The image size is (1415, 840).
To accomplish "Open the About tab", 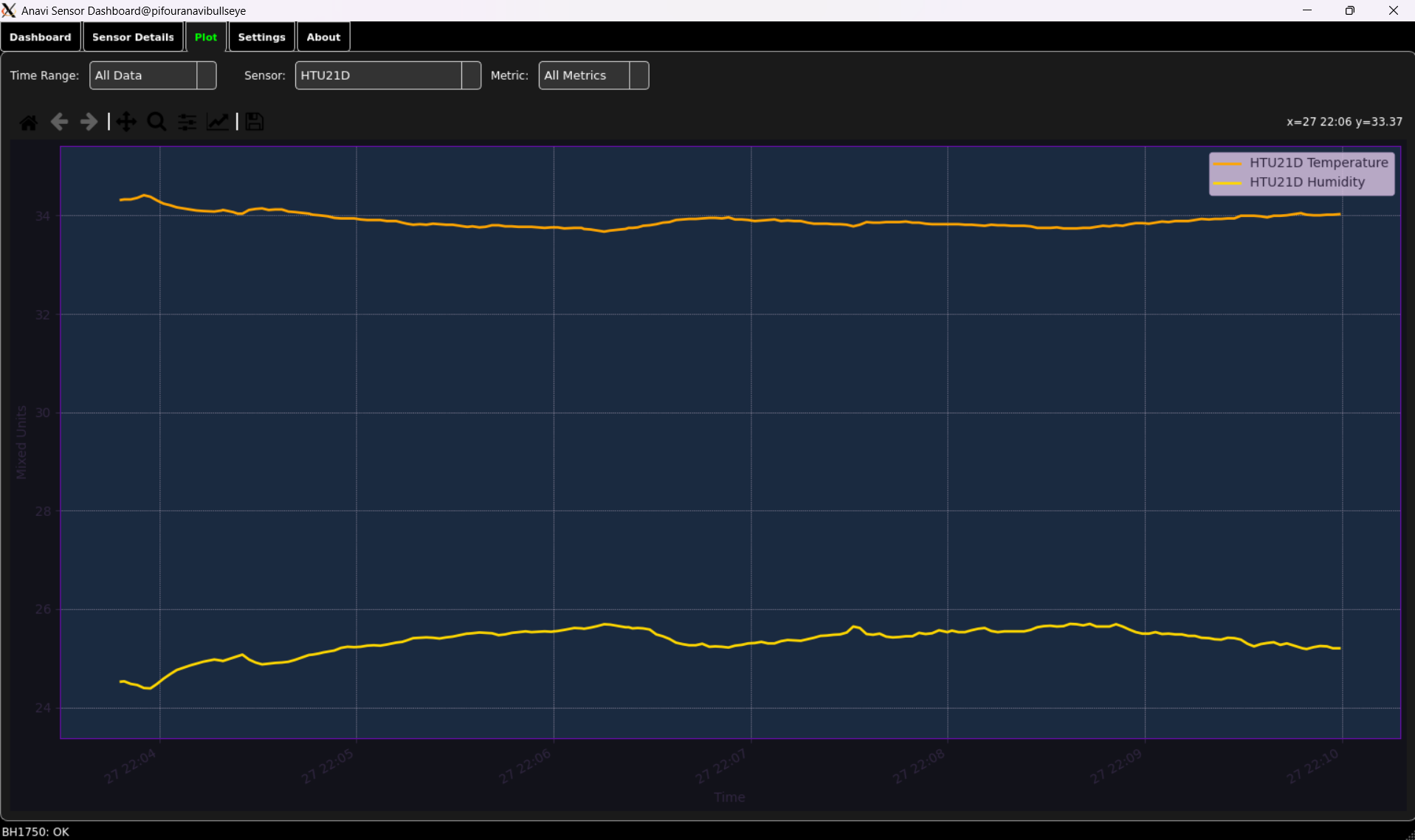I will coord(323,37).
